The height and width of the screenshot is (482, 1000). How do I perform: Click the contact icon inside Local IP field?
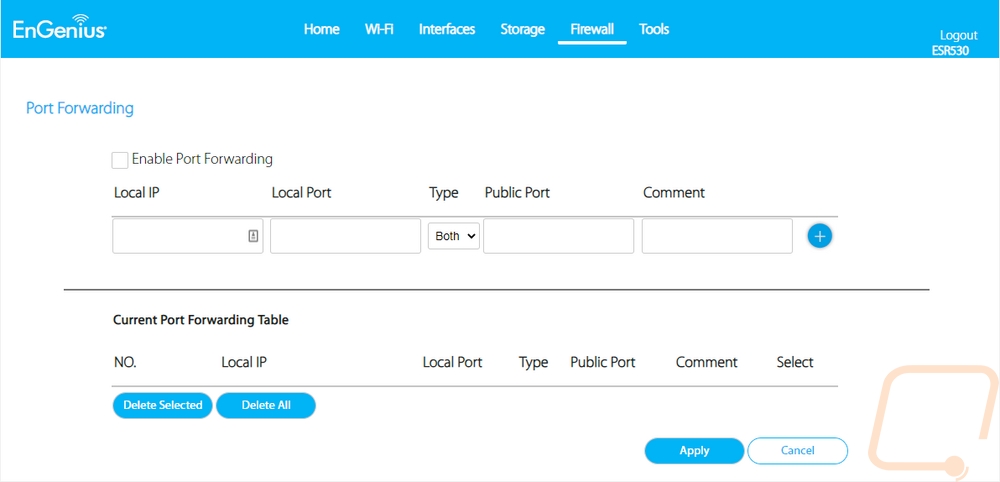(253, 236)
